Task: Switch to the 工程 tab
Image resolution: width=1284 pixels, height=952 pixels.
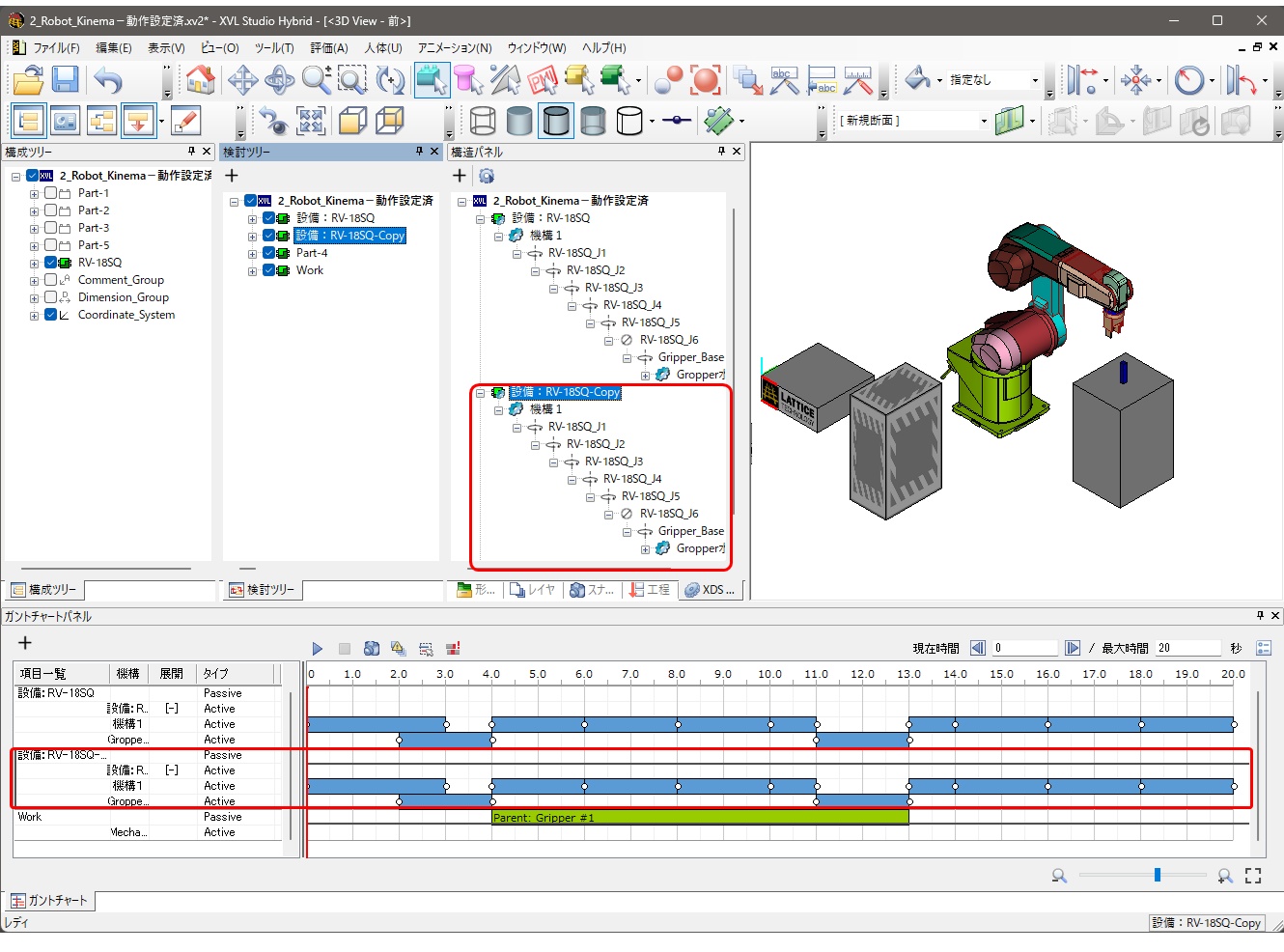Action: (650, 590)
